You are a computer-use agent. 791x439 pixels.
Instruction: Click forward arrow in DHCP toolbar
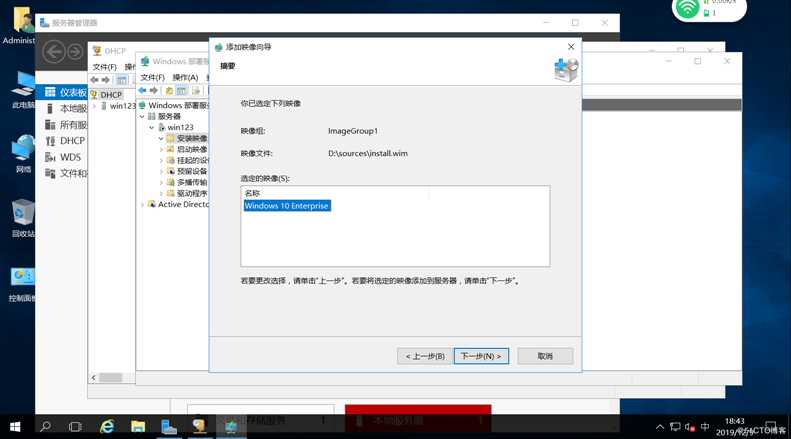(105, 80)
